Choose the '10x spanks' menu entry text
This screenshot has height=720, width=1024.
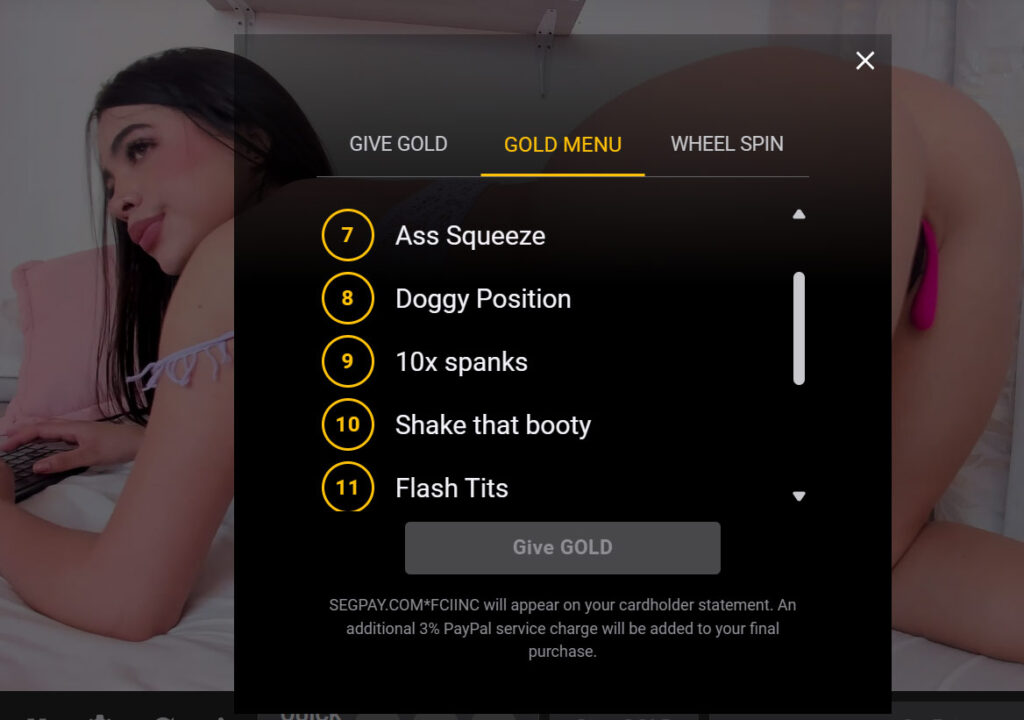[462, 362]
